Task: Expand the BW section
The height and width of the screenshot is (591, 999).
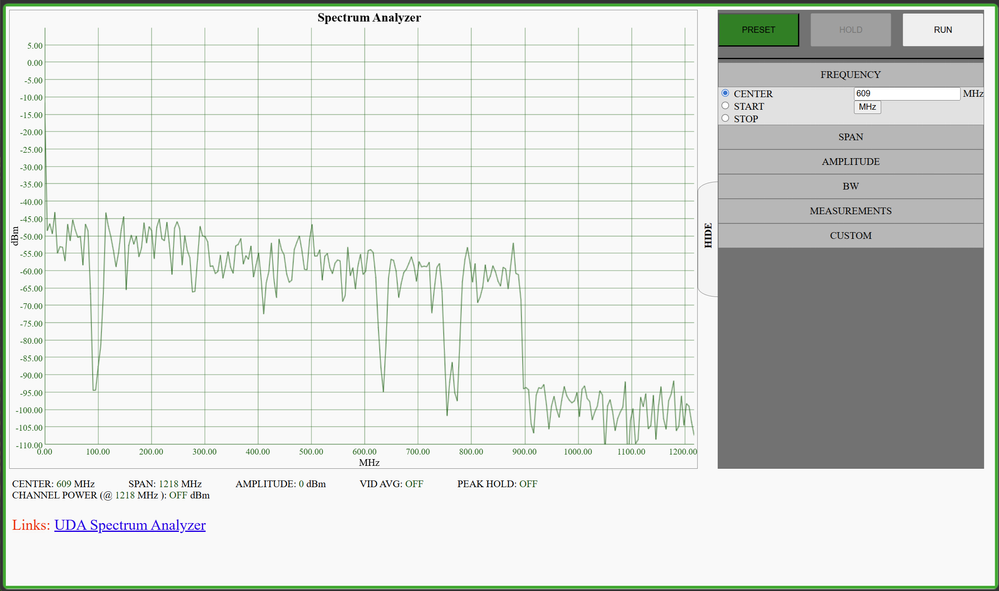Action: (x=850, y=186)
